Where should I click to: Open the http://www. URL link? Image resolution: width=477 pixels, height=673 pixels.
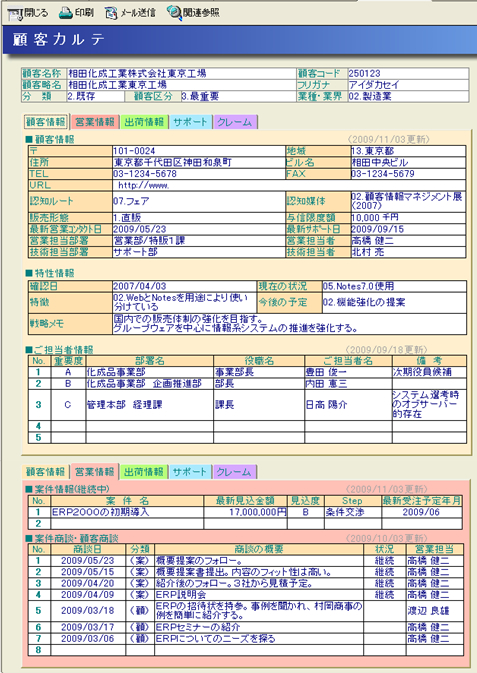(143, 185)
